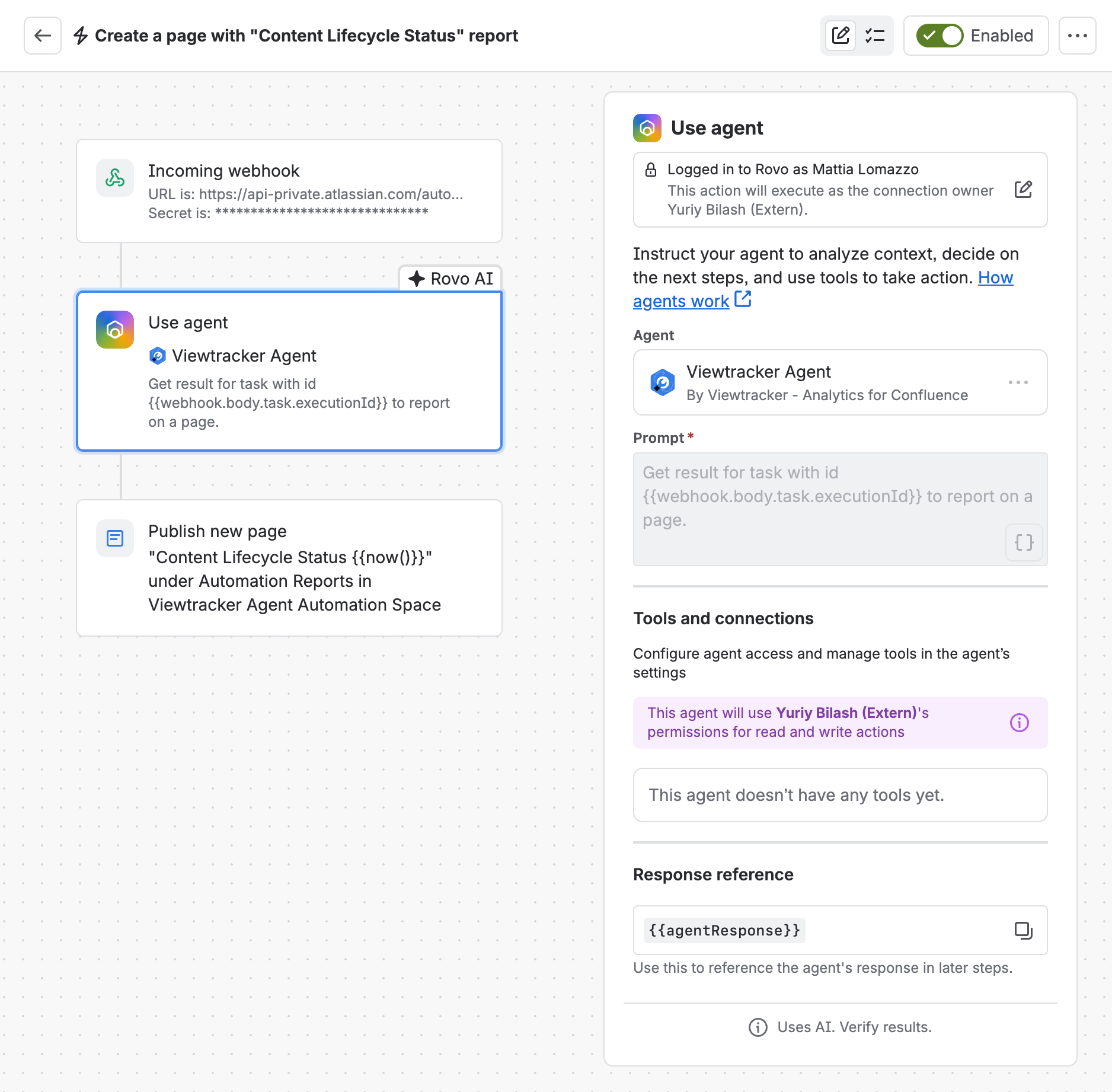The image size is (1112, 1092).
Task: Click the 'Uses AI' info icon
Action: [x=758, y=1027]
